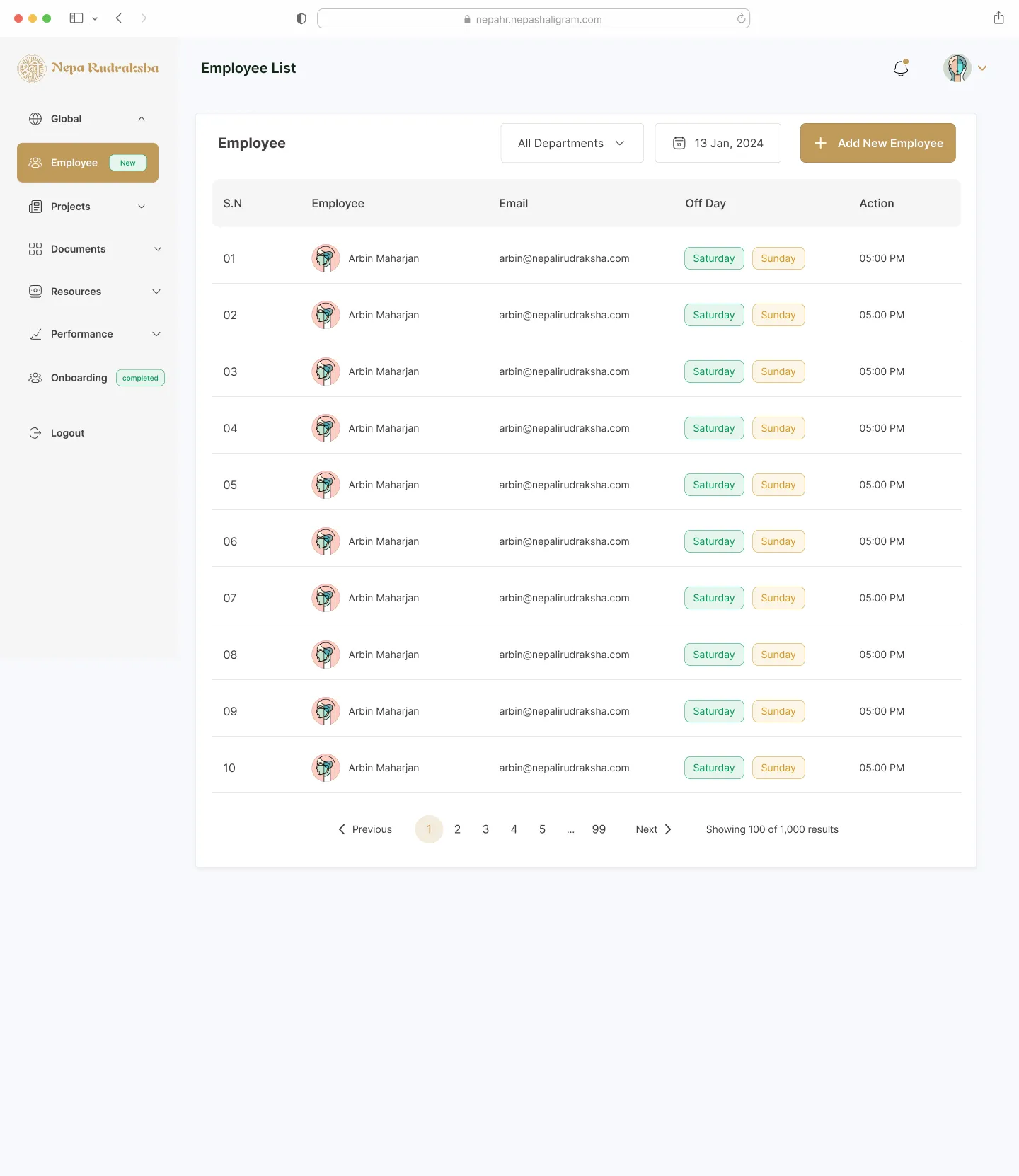The width and height of the screenshot is (1019, 1176).
Task: Jump to page 99 in pagination
Action: point(599,829)
